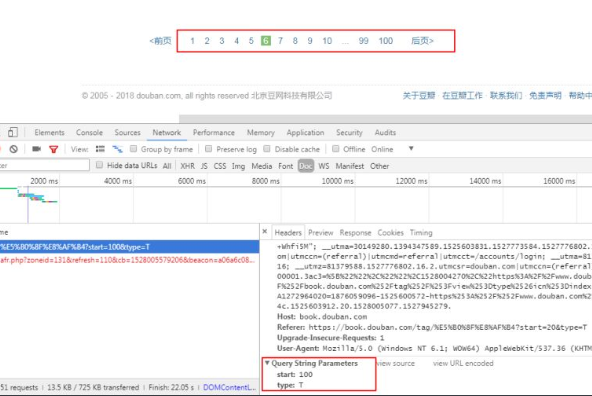592x396 pixels.
Task: Click the horizontal page scrollbar
Action: pos(385,119)
